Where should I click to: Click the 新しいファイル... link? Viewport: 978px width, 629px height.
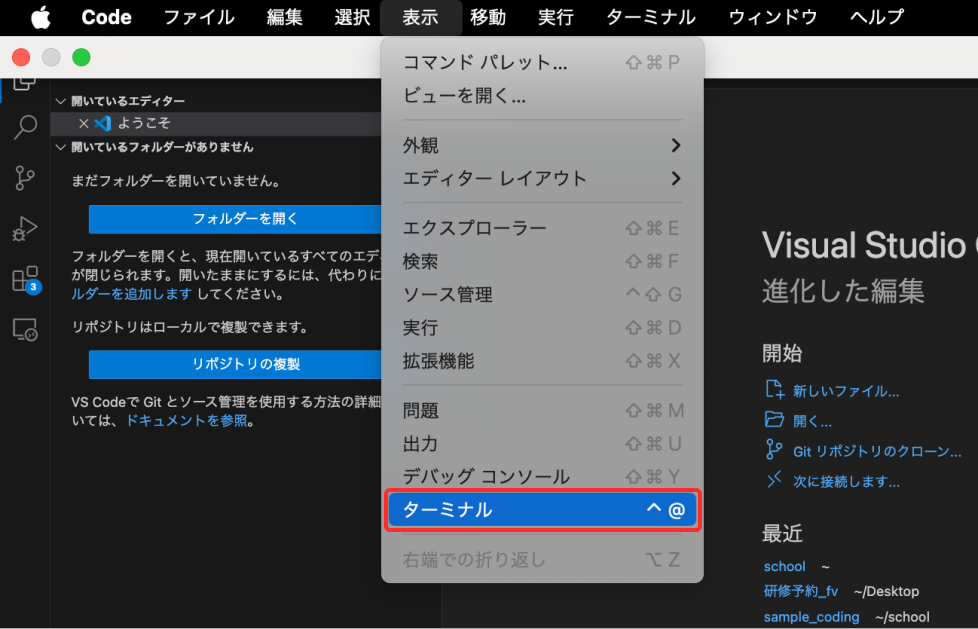pyautogui.click(x=846, y=391)
